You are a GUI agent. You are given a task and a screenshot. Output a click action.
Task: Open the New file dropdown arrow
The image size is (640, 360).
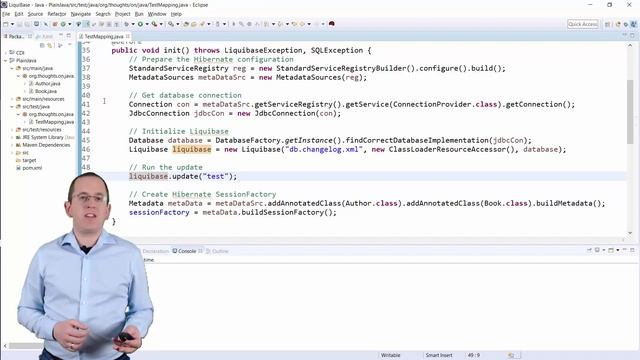[12, 24]
